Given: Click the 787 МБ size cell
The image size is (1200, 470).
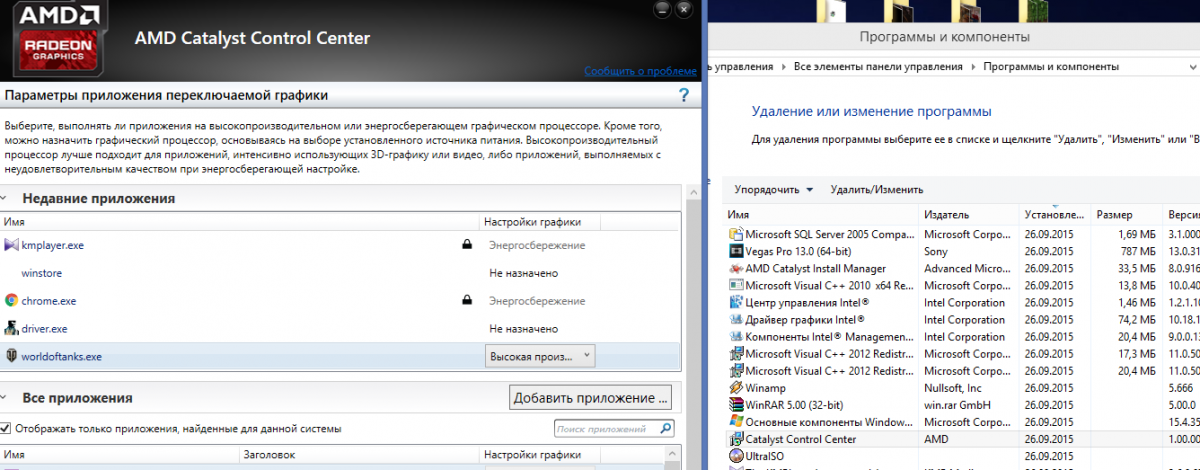Looking at the screenshot, I should tap(1140, 251).
